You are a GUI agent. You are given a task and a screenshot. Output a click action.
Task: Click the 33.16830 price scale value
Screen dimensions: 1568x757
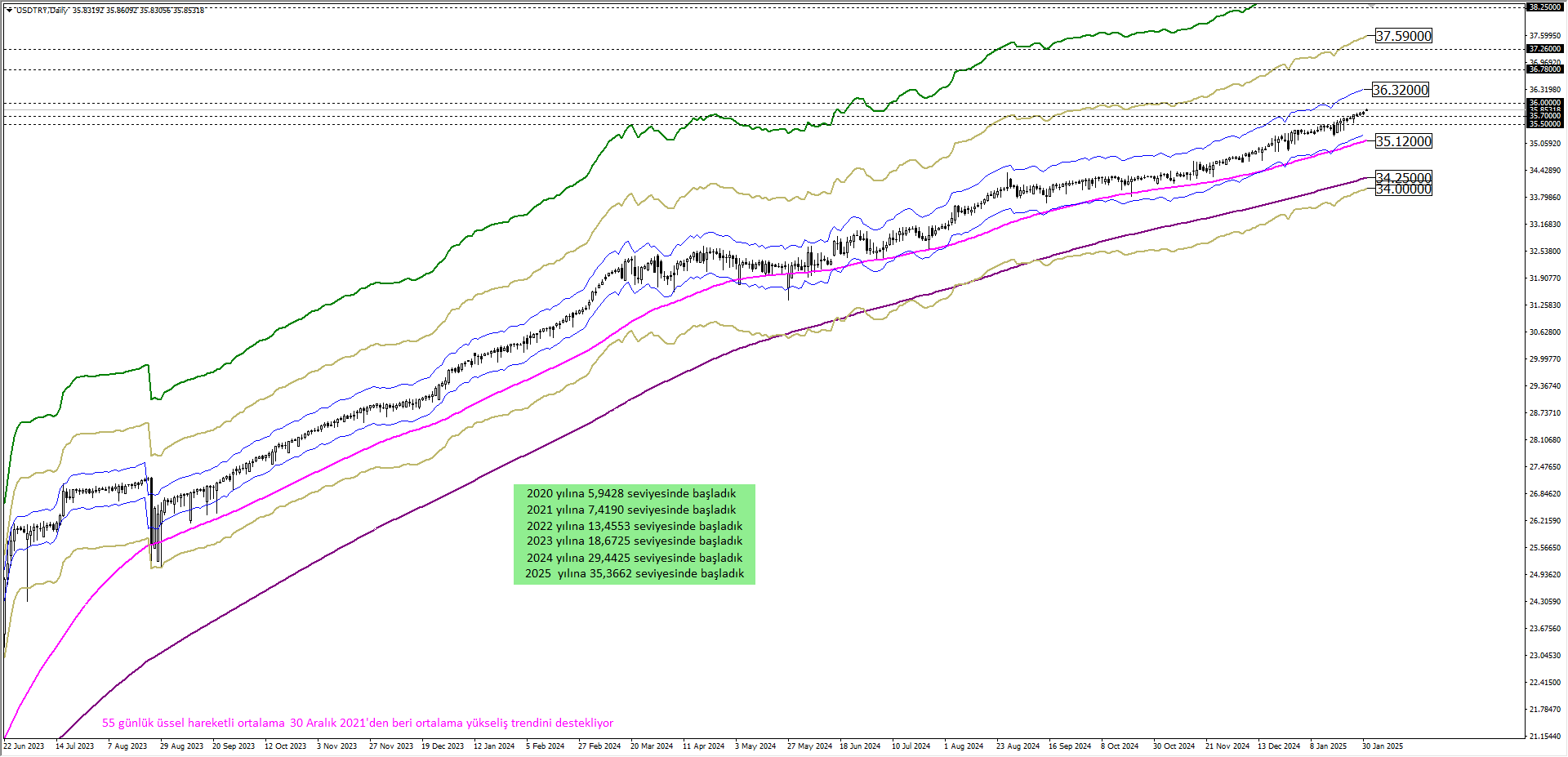tap(1544, 225)
